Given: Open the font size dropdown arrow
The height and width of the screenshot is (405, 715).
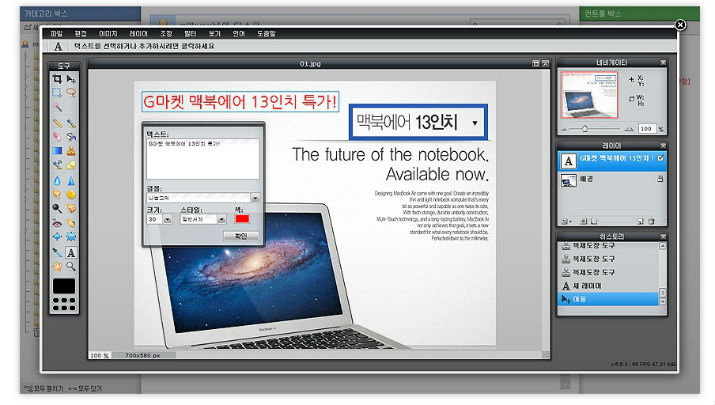Looking at the screenshot, I should pyautogui.click(x=167, y=220).
